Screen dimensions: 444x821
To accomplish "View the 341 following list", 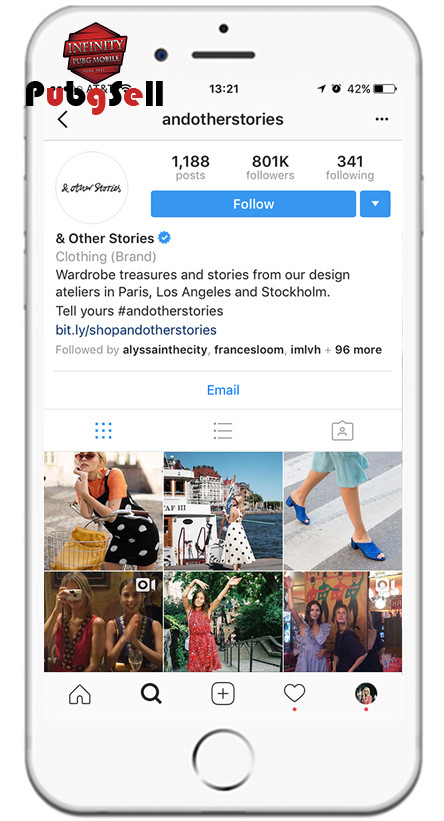I will click(350, 167).
